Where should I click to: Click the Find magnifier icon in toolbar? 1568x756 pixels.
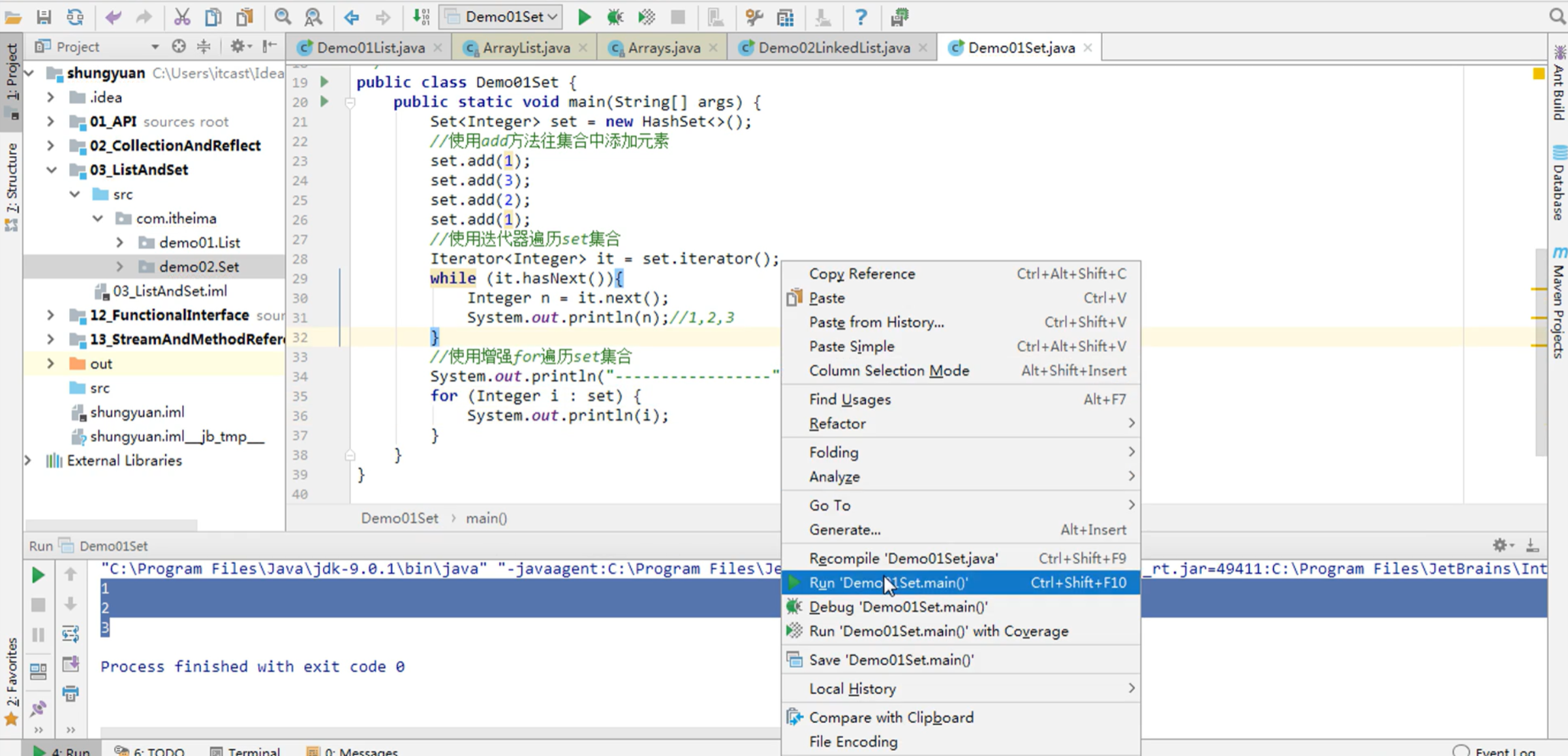click(x=282, y=17)
